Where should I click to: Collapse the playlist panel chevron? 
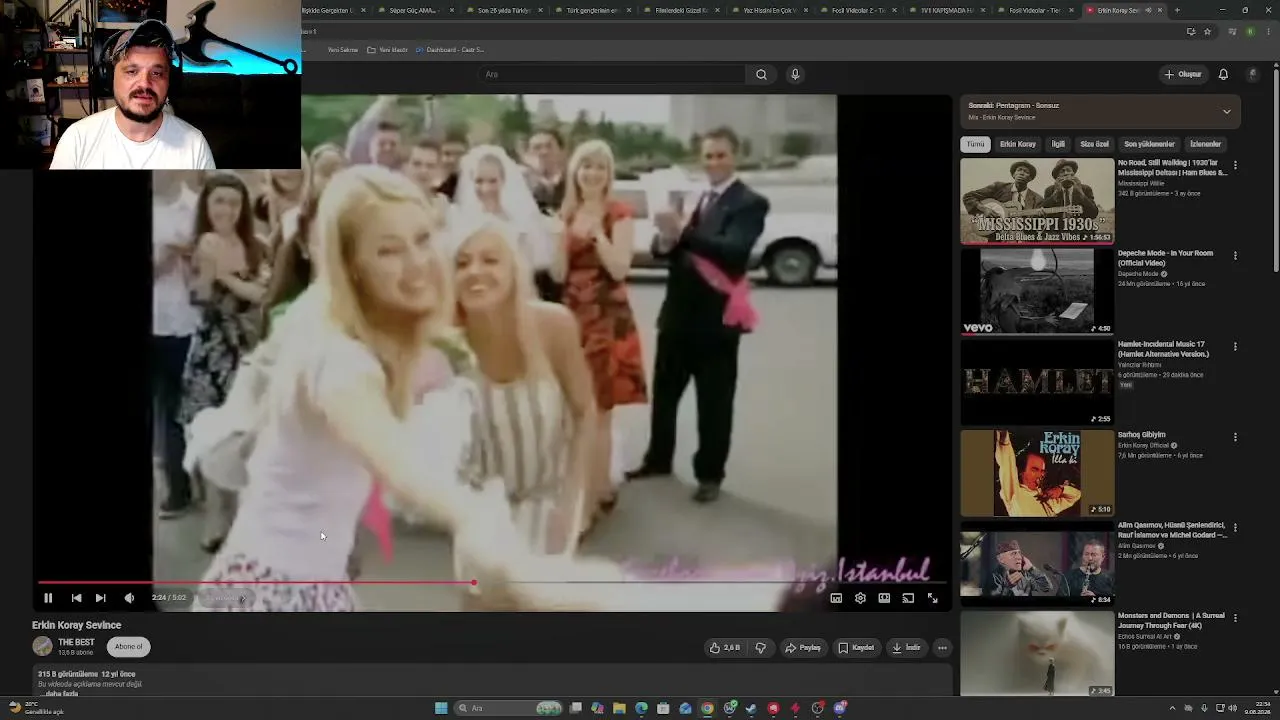pyautogui.click(x=1227, y=111)
